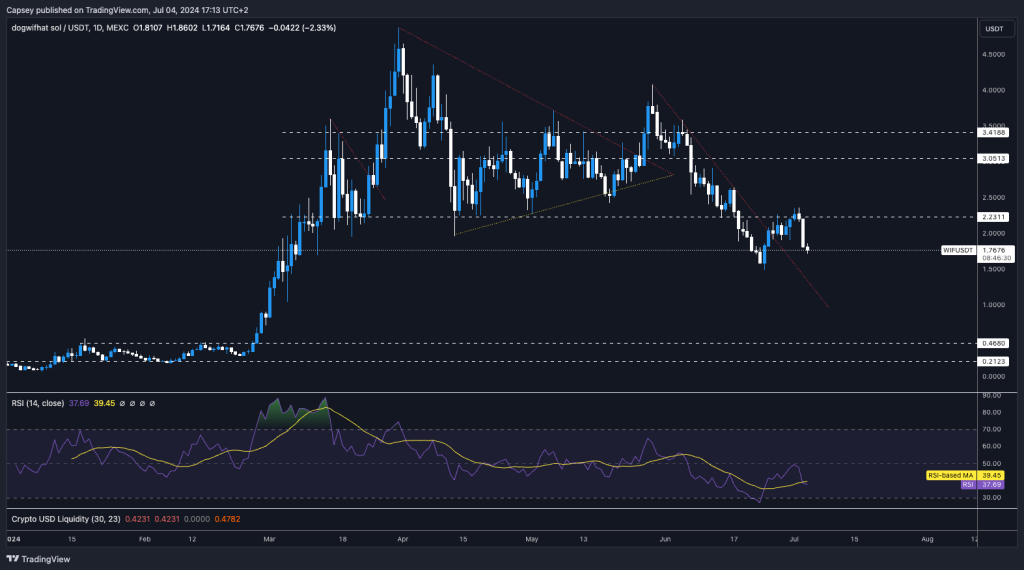Click the purple RSI label beside 37.69 on axis

pos(968,484)
